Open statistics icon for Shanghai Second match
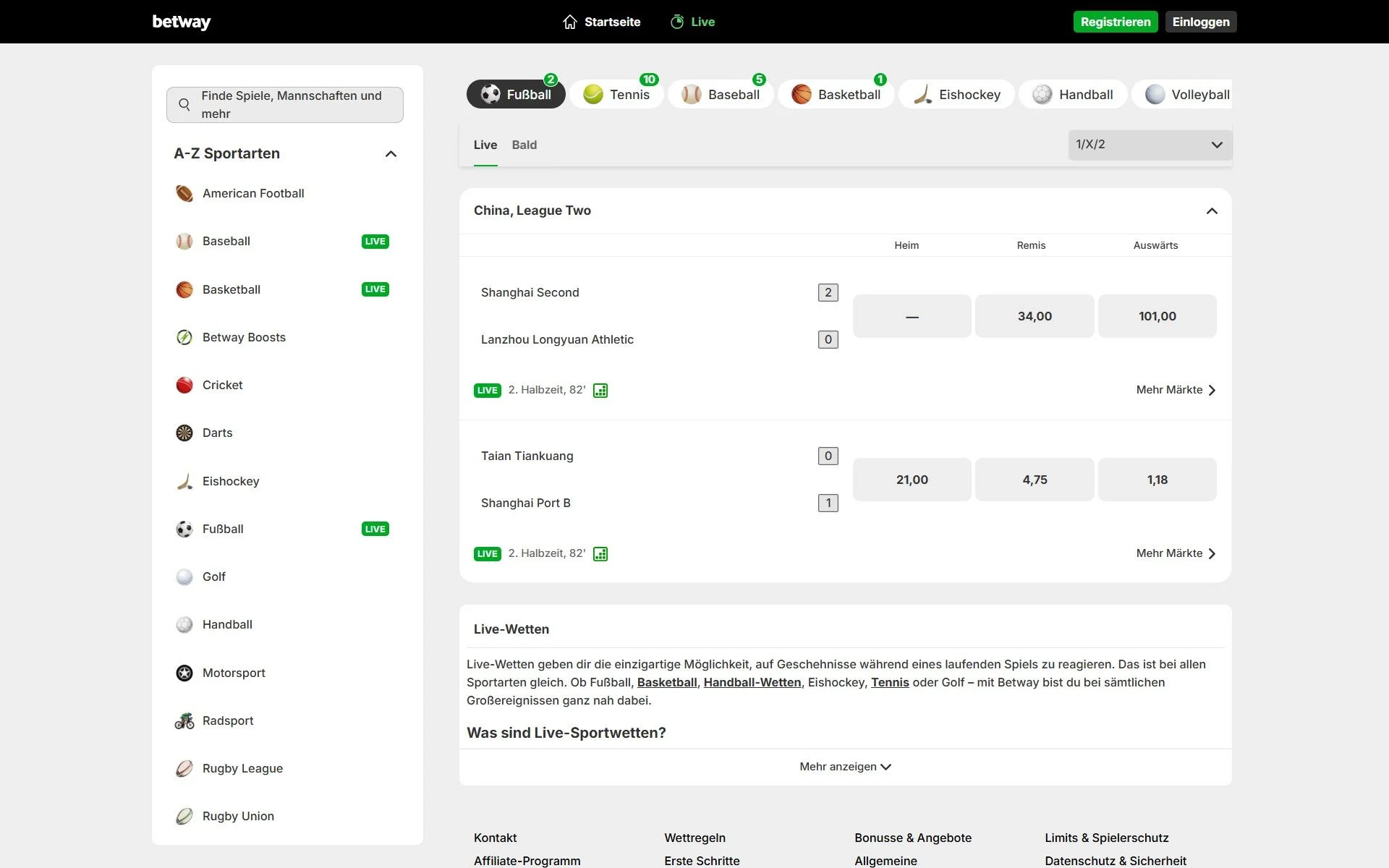Image resolution: width=1389 pixels, height=868 pixels. tap(600, 391)
